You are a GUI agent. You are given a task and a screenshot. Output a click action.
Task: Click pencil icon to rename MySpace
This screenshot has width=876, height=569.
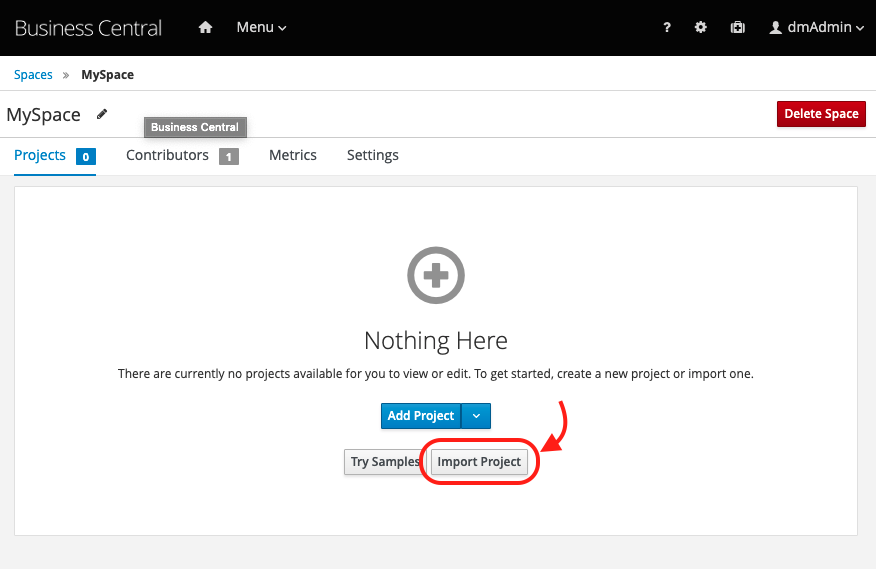102,114
